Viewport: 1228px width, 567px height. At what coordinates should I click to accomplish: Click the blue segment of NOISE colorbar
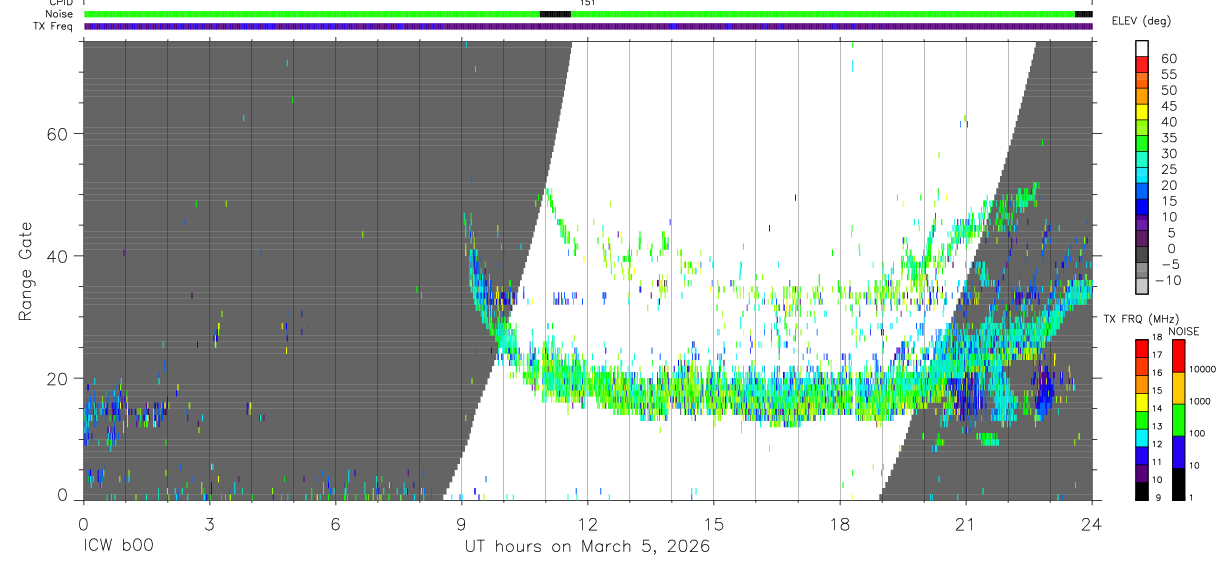pyautogui.click(x=1177, y=451)
